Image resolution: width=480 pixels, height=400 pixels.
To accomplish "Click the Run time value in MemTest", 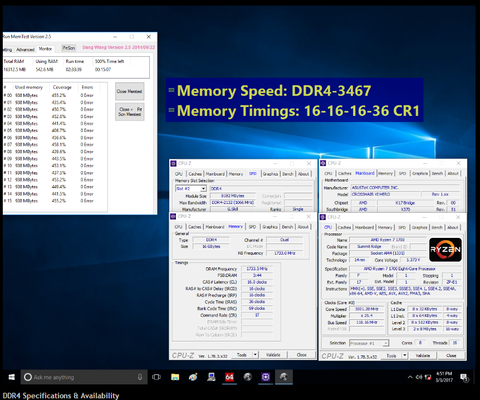I will (73, 69).
